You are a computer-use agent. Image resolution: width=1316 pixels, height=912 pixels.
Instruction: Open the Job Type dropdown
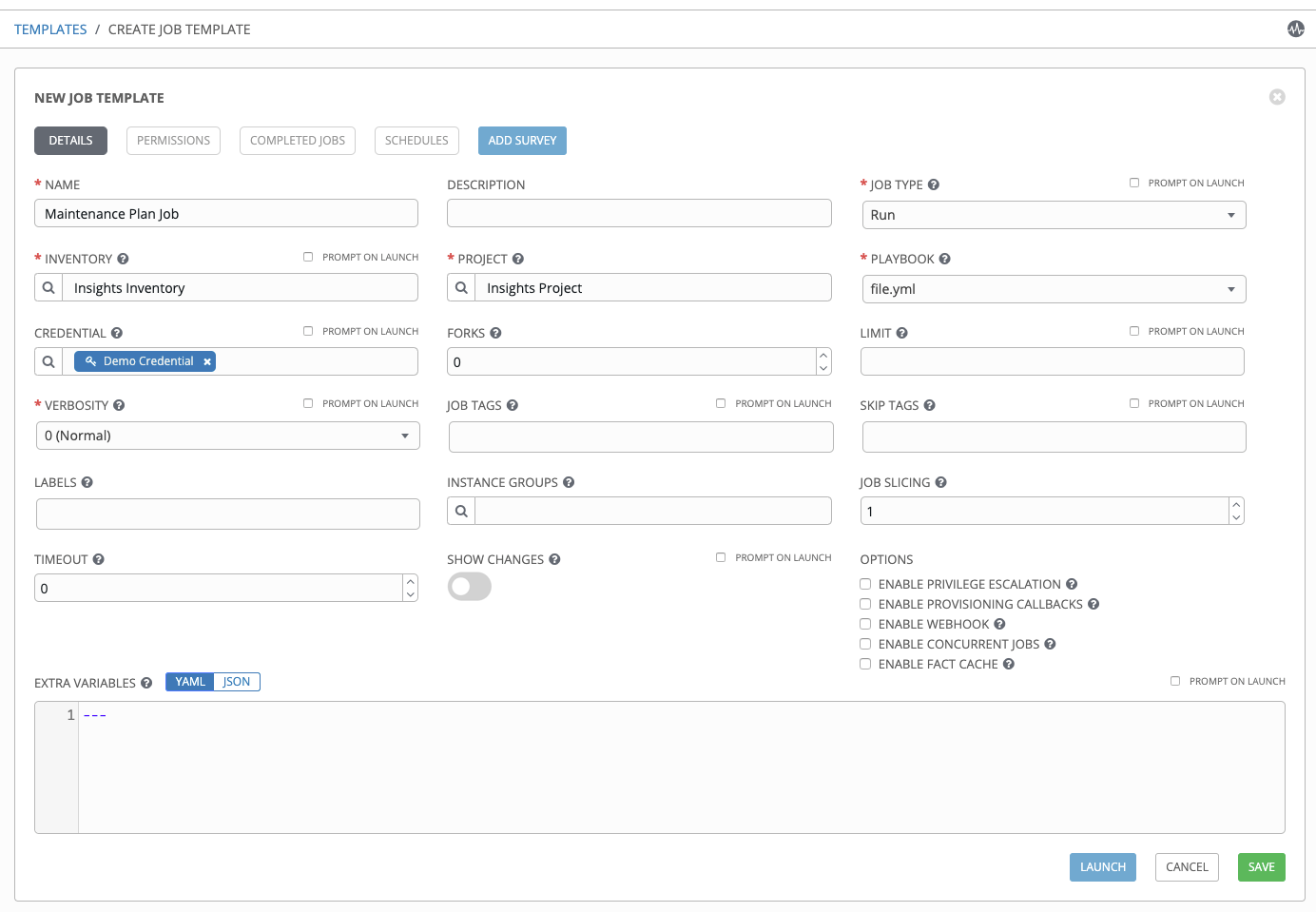1054,215
